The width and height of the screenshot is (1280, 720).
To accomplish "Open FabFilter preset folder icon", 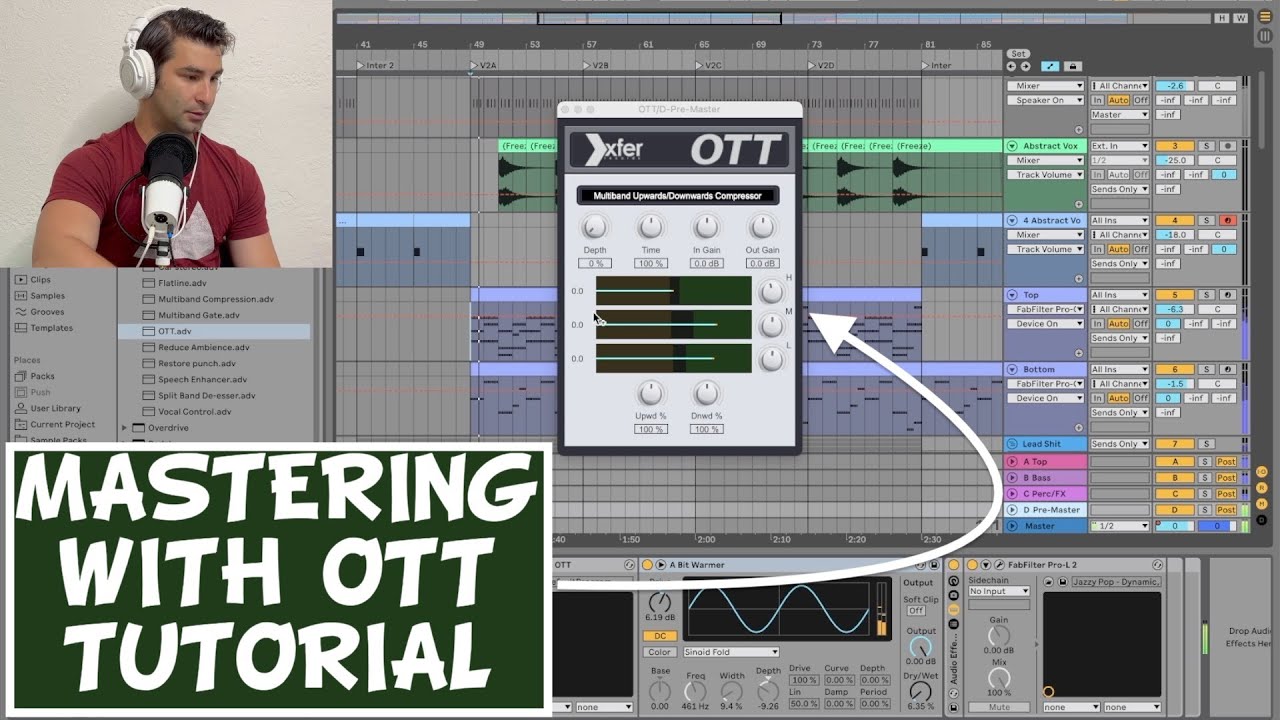I will point(1049,582).
